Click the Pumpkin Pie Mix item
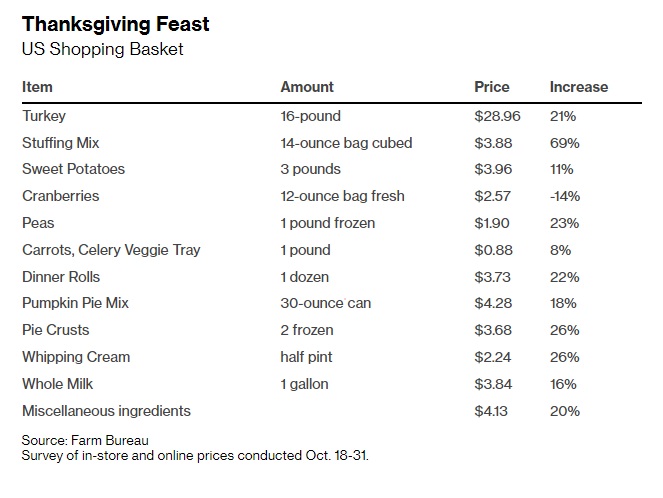This screenshot has height=498, width=663. pyautogui.click(x=75, y=303)
